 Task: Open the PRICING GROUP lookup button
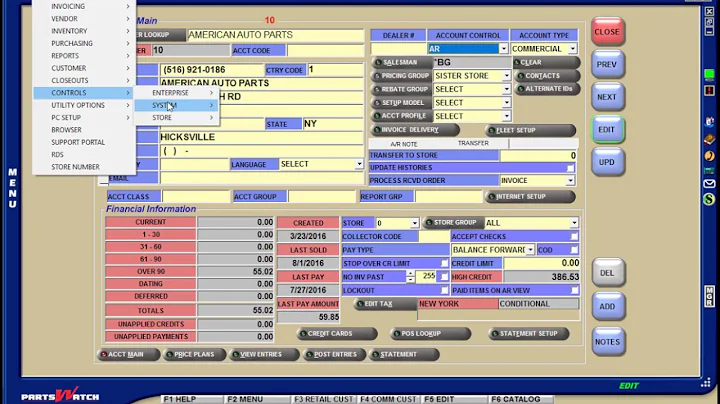(x=400, y=76)
